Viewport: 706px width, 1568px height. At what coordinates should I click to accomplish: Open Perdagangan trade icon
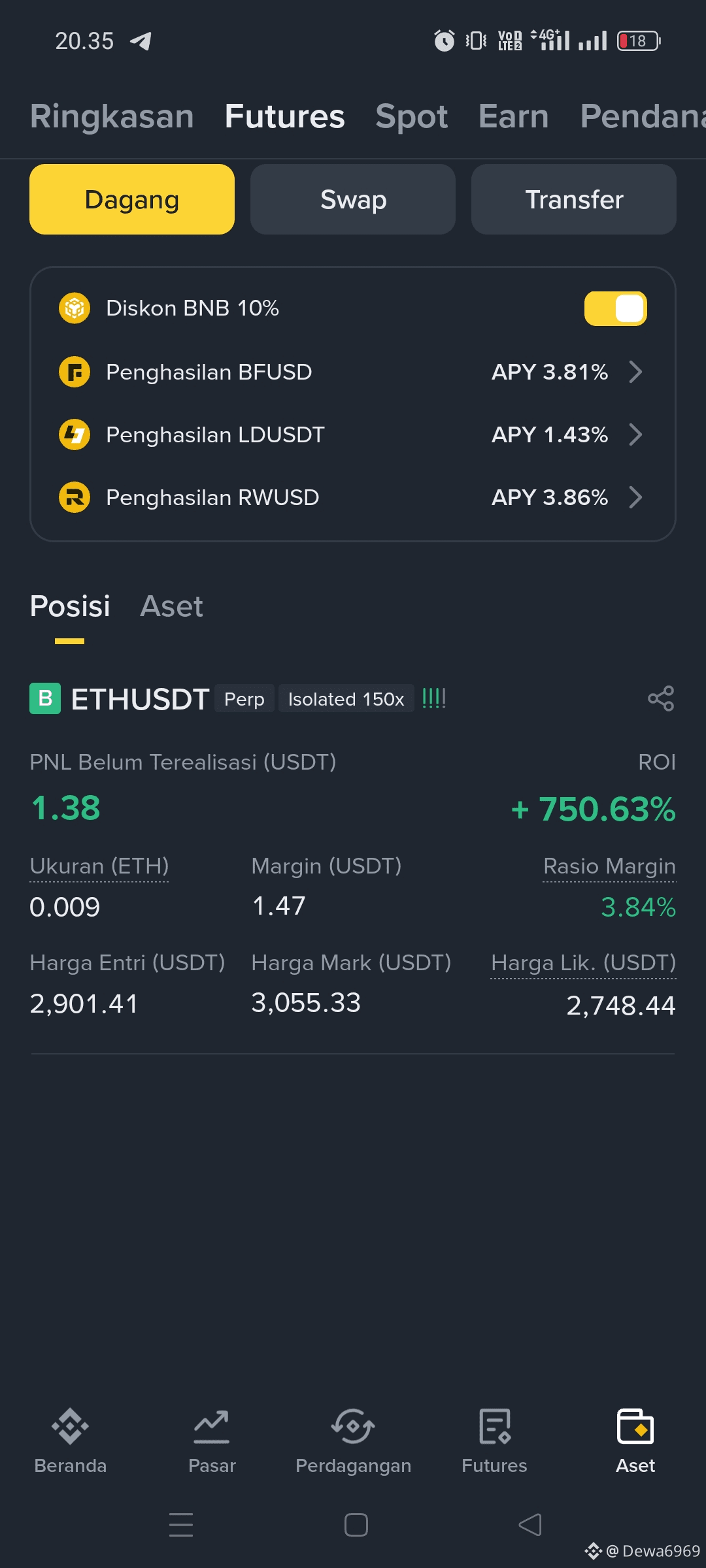[353, 1426]
